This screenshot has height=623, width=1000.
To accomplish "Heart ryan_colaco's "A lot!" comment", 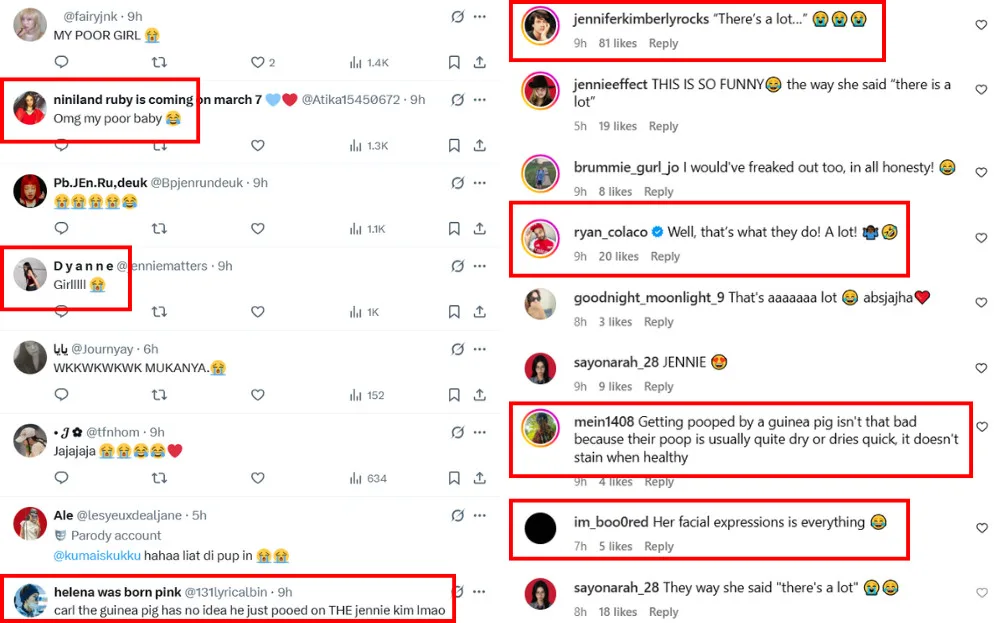I will click(981, 238).
